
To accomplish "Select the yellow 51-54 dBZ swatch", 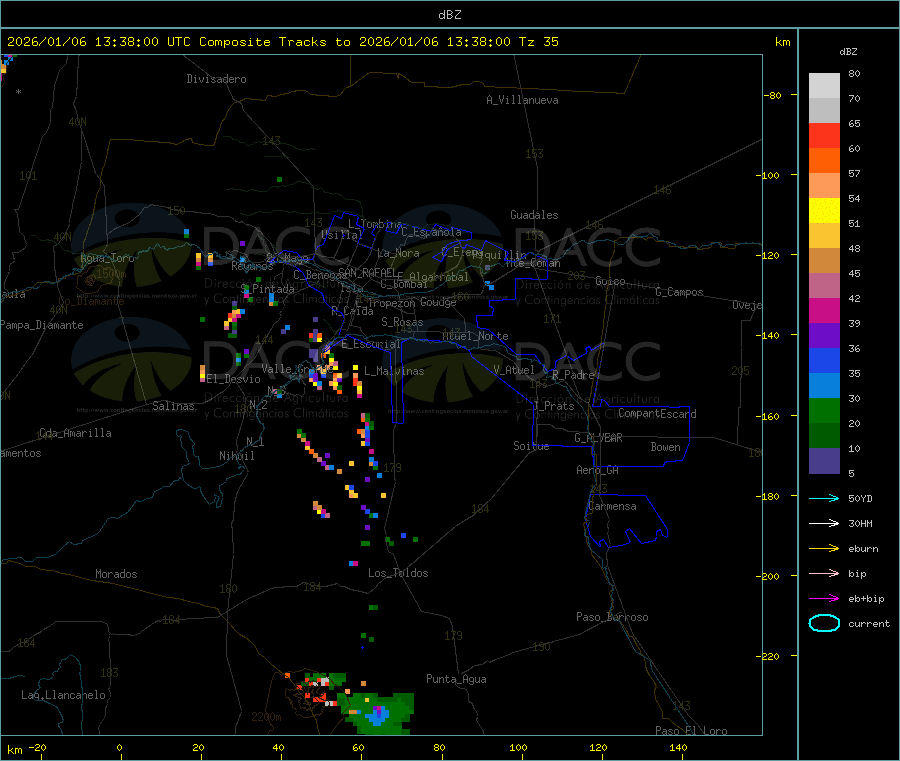I will [x=824, y=211].
